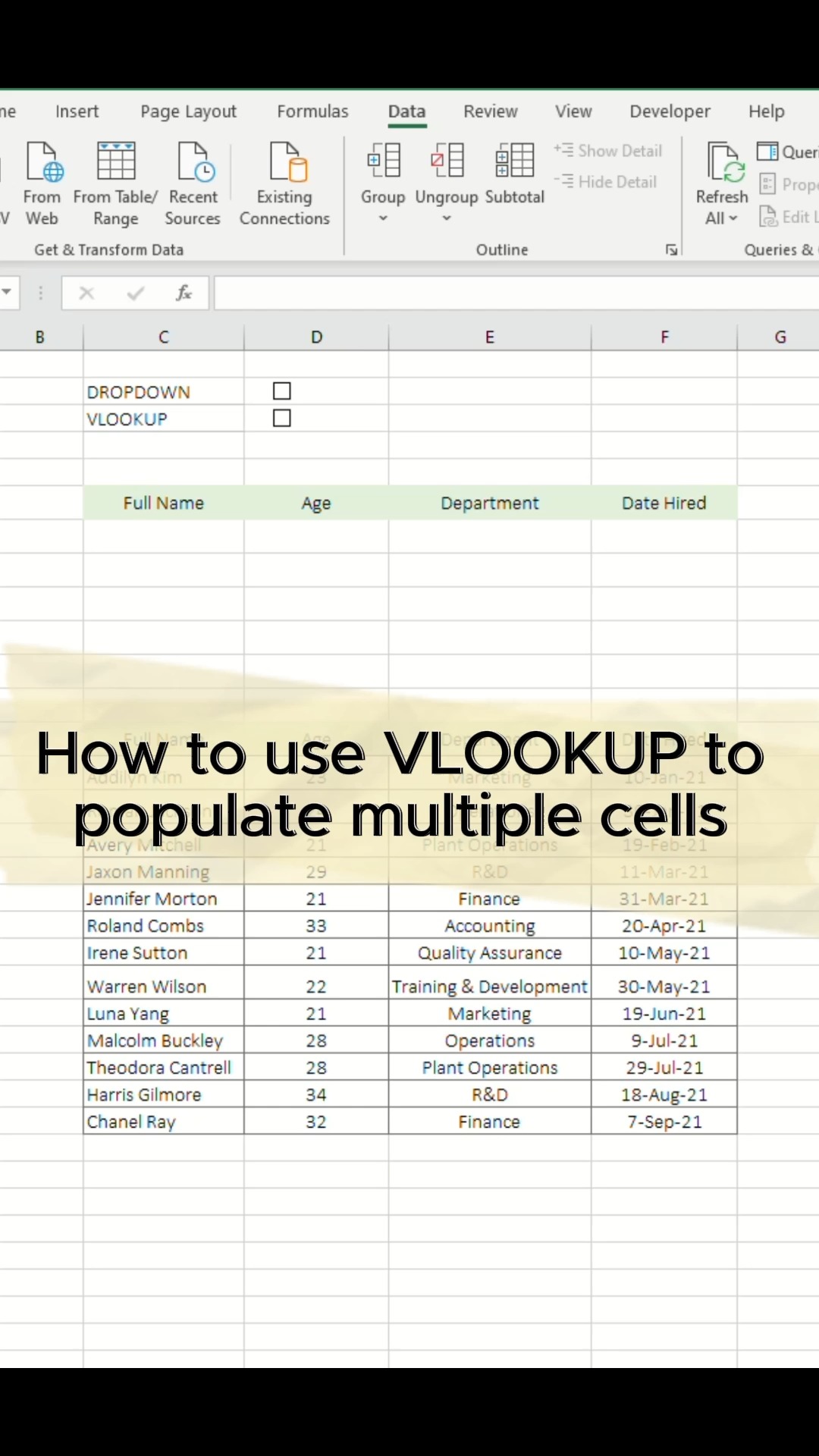Click the DROPDOWN label cell
Viewport: 819px width, 1456px height.
pyautogui.click(x=164, y=392)
